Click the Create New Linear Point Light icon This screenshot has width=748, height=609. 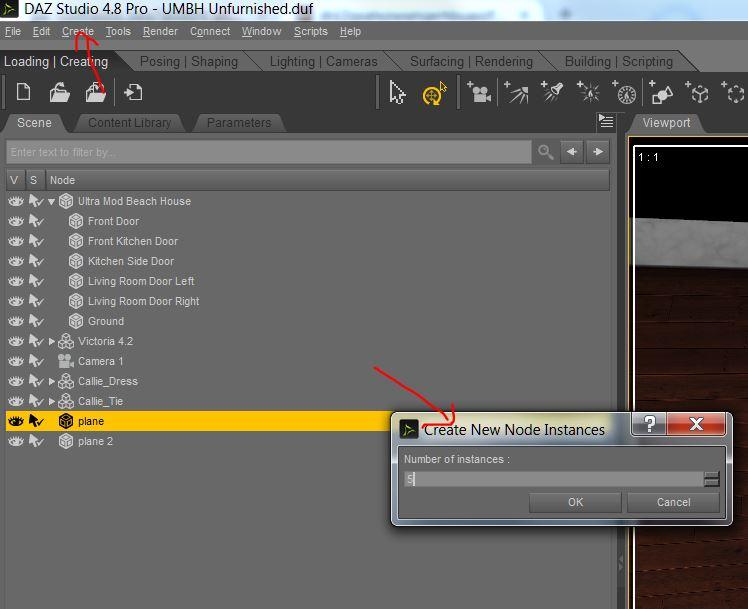coord(624,92)
